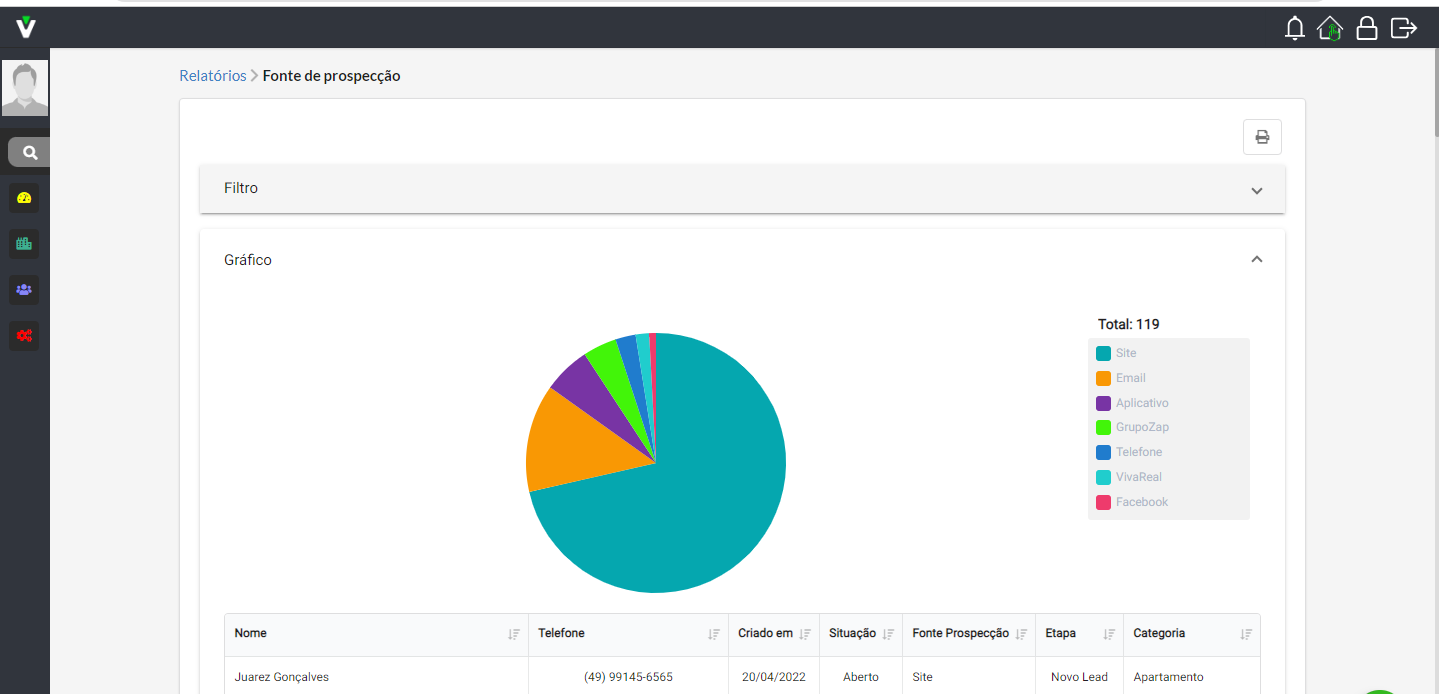Expand the Filtro panel
The image size is (1439, 694).
(x=742, y=189)
